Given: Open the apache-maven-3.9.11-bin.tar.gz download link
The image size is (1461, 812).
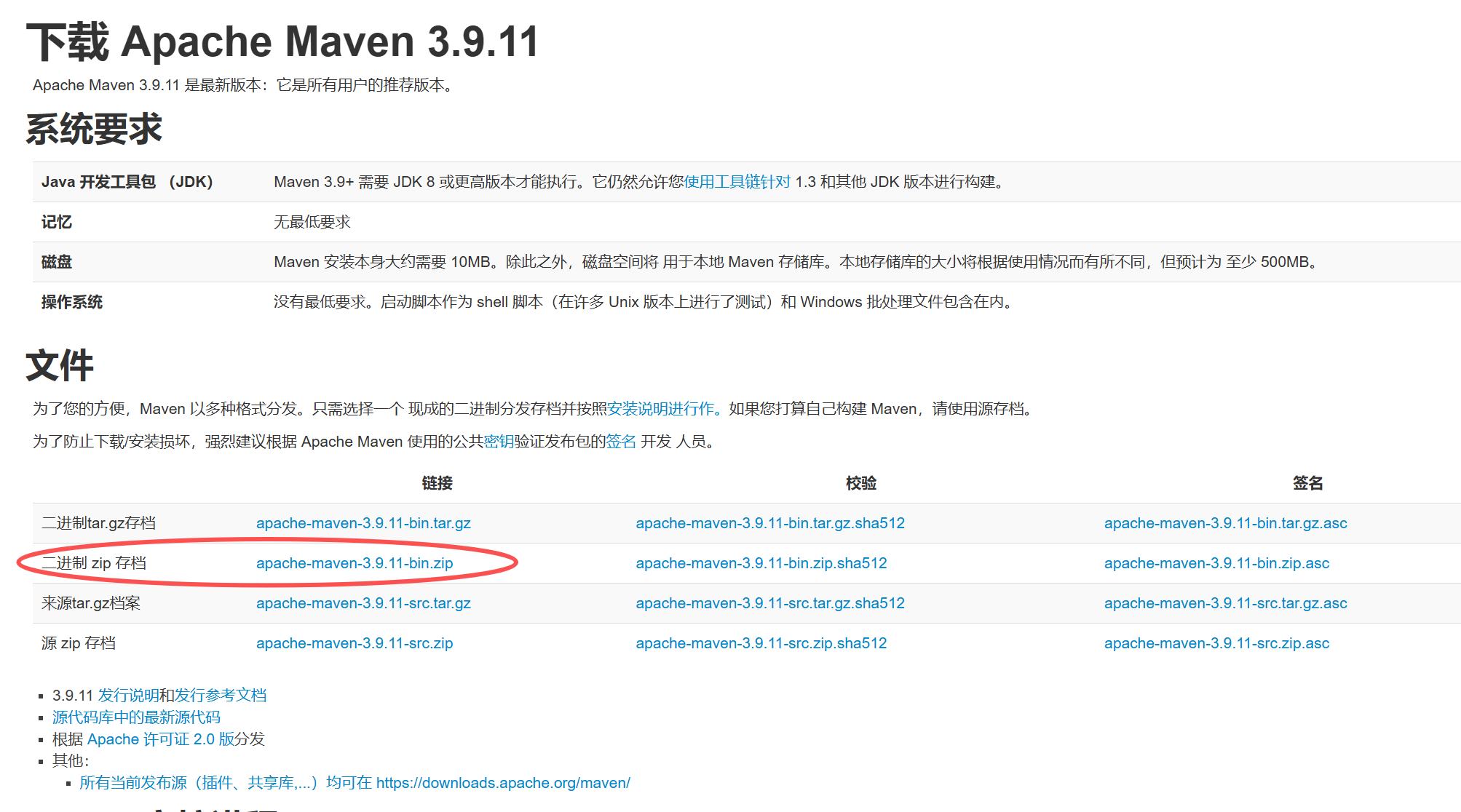Looking at the screenshot, I should tap(363, 523).
